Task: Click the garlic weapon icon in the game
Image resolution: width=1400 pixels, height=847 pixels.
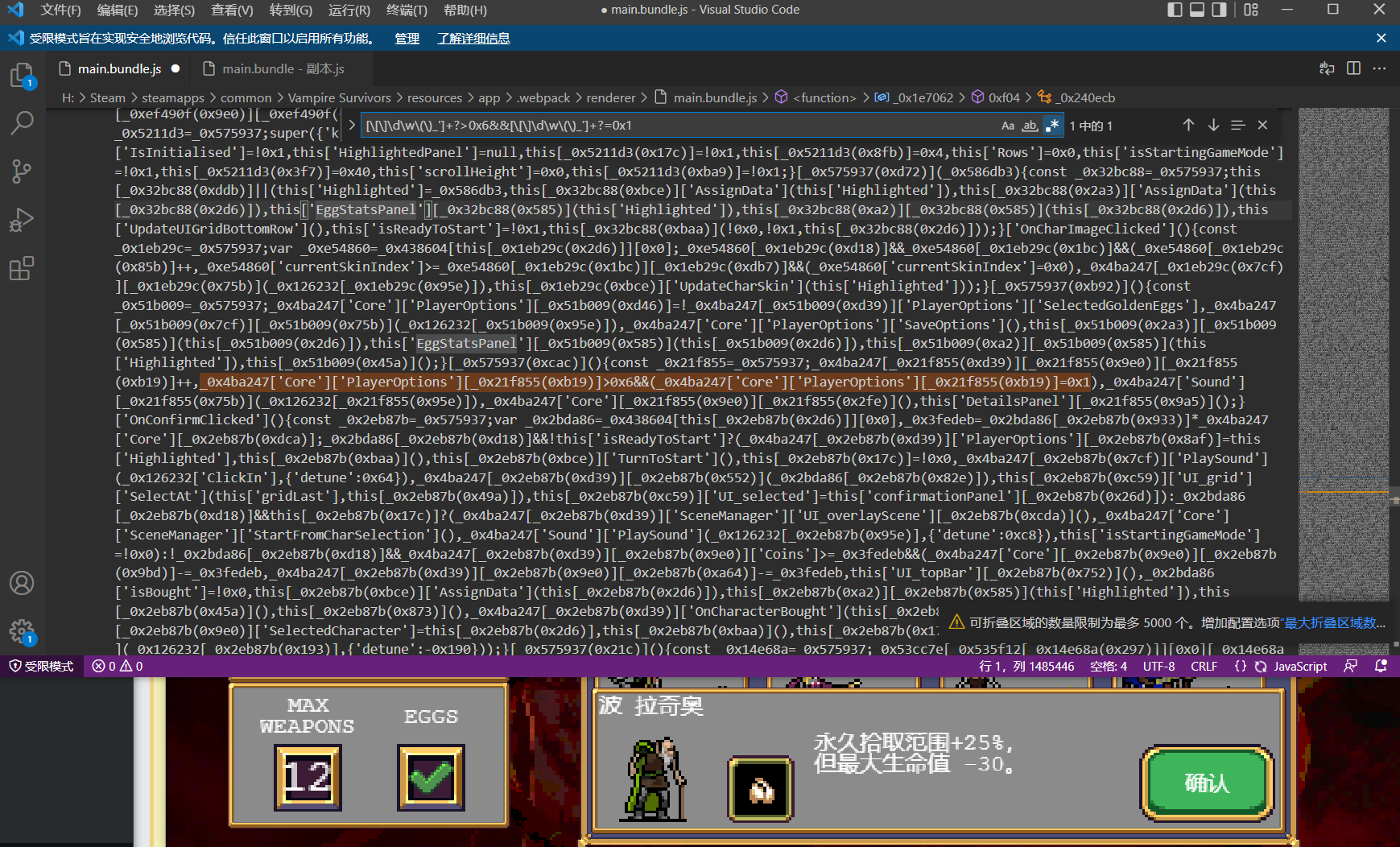Action: (761, 789)
